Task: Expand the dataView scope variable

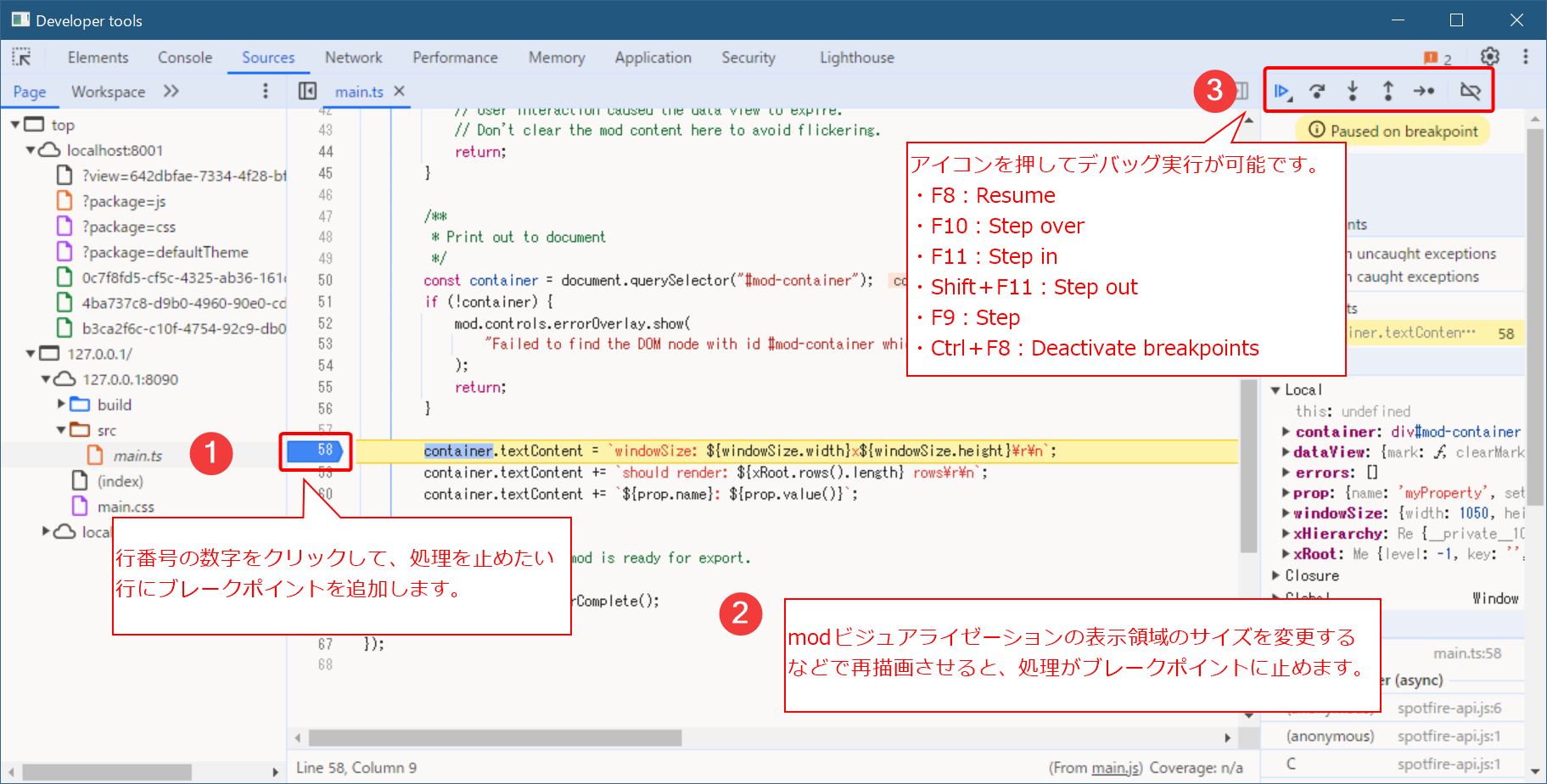Action: point(1286,452)
